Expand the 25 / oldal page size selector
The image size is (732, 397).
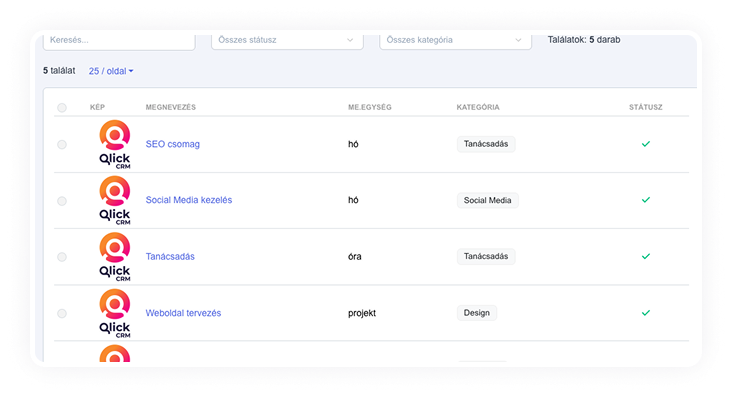[111, 71]
